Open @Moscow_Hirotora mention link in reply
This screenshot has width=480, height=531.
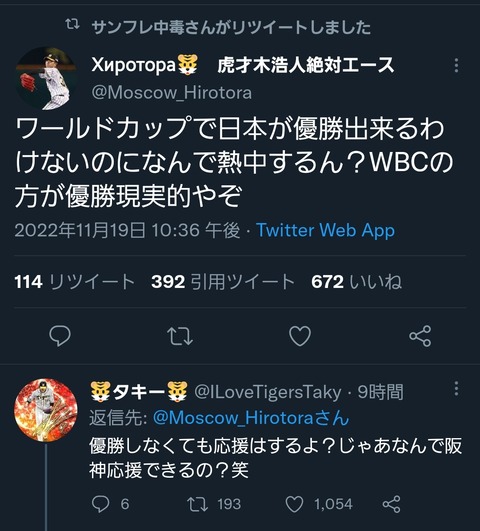tap(251, 418)
